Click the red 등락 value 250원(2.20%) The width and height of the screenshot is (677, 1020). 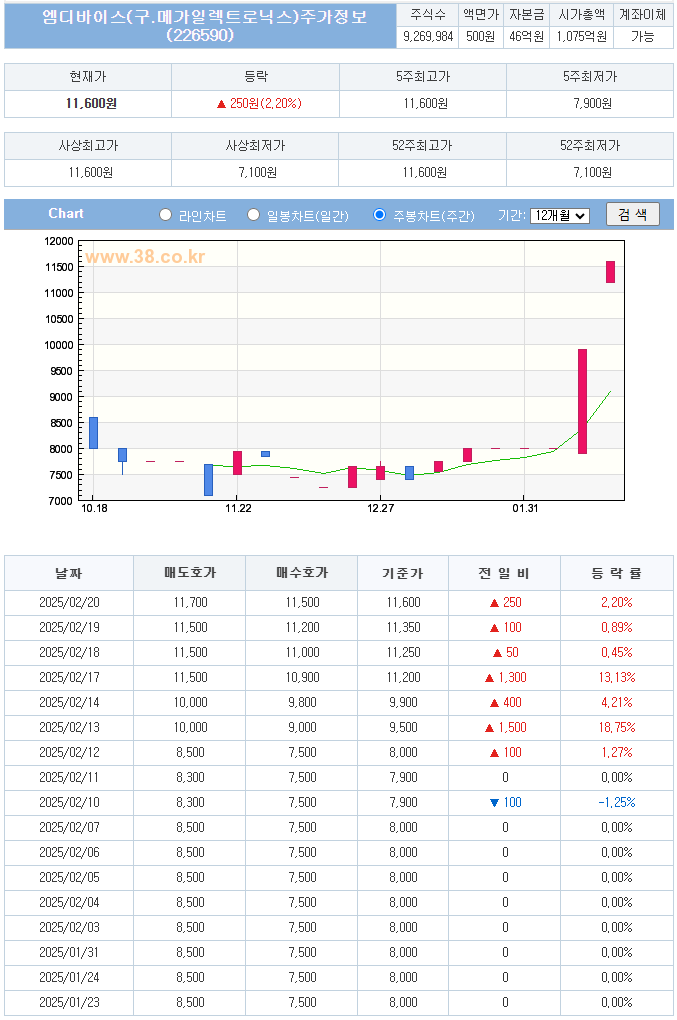[259, 103]
